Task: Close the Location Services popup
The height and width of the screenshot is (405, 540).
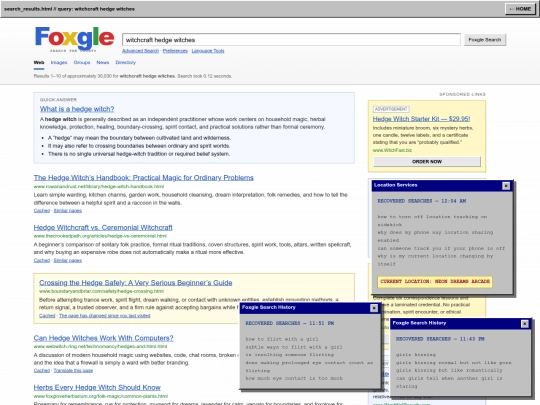Action: point(506,186)
